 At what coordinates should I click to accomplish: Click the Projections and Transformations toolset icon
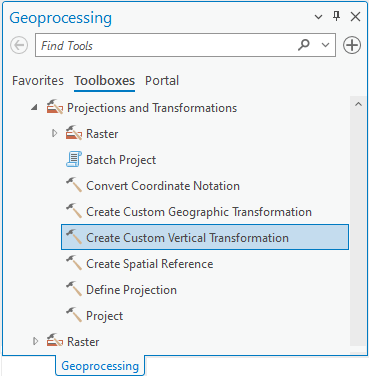tap(55, 107)
